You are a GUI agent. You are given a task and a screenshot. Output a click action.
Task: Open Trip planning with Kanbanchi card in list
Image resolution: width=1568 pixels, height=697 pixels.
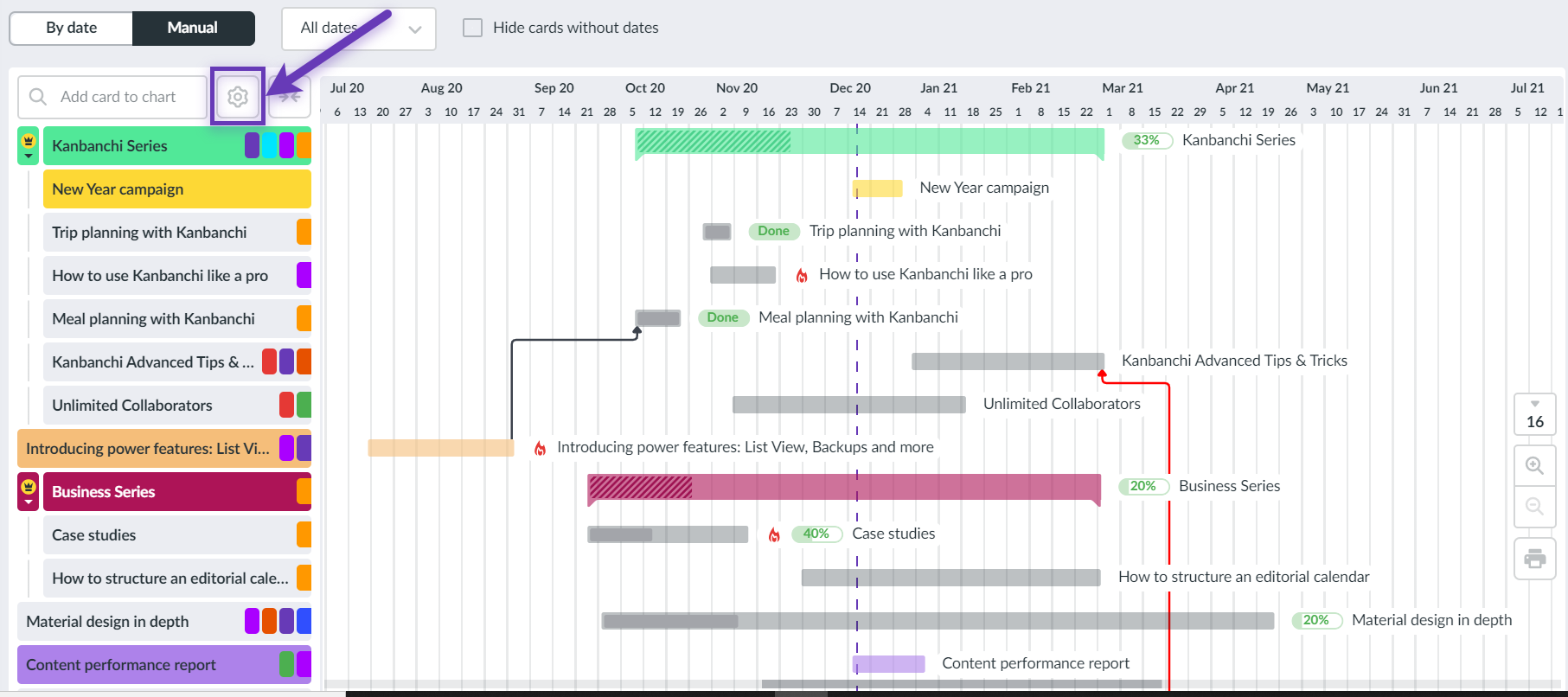(x=177, y=233)
